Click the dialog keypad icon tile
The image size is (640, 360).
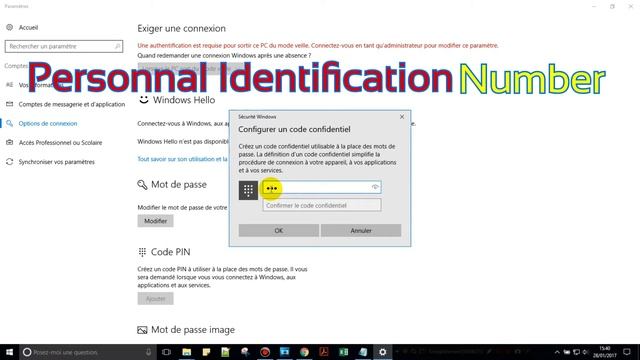point(248,190)
